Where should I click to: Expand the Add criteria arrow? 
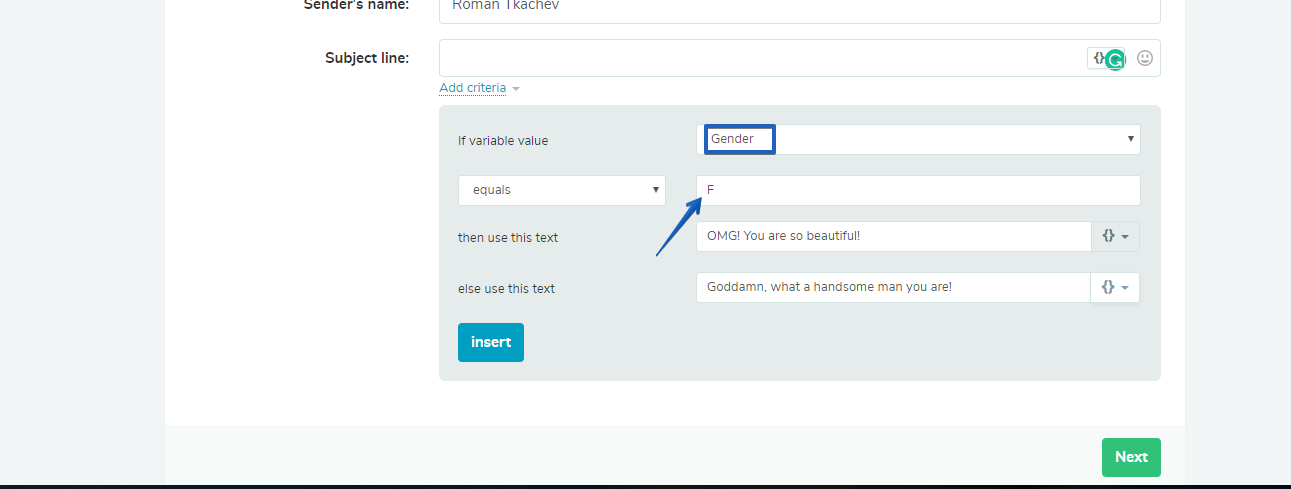coord(516,89)
